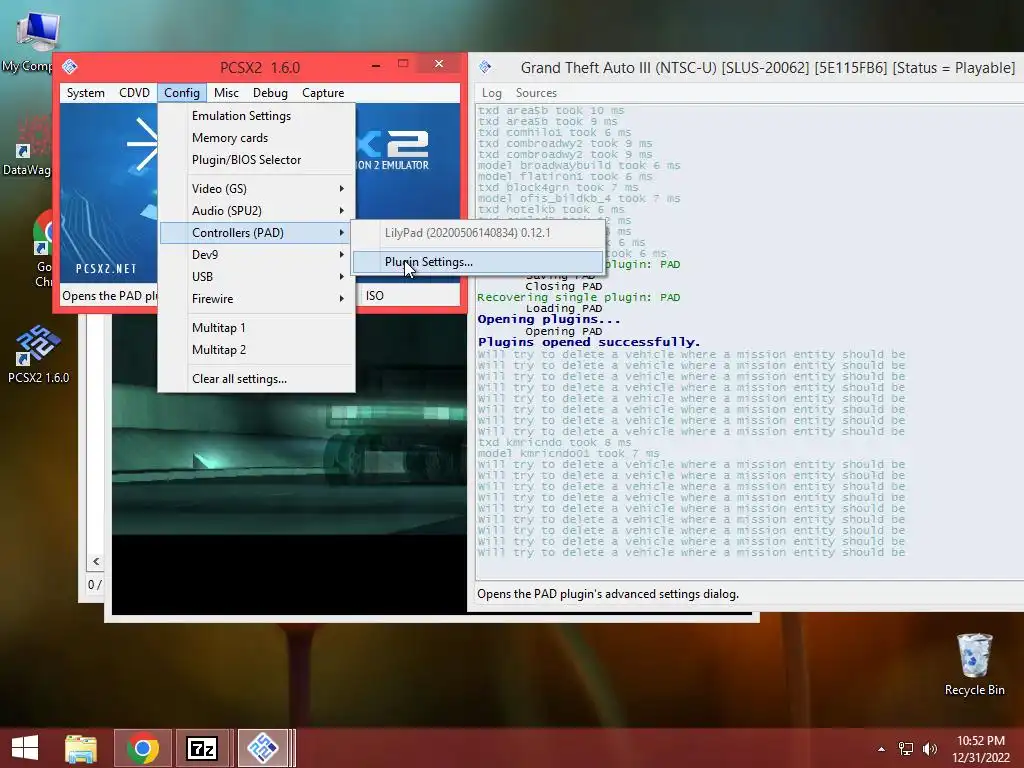
Task: Select the DataWag desktop shortcut
Action: click(x=28, y=147)
